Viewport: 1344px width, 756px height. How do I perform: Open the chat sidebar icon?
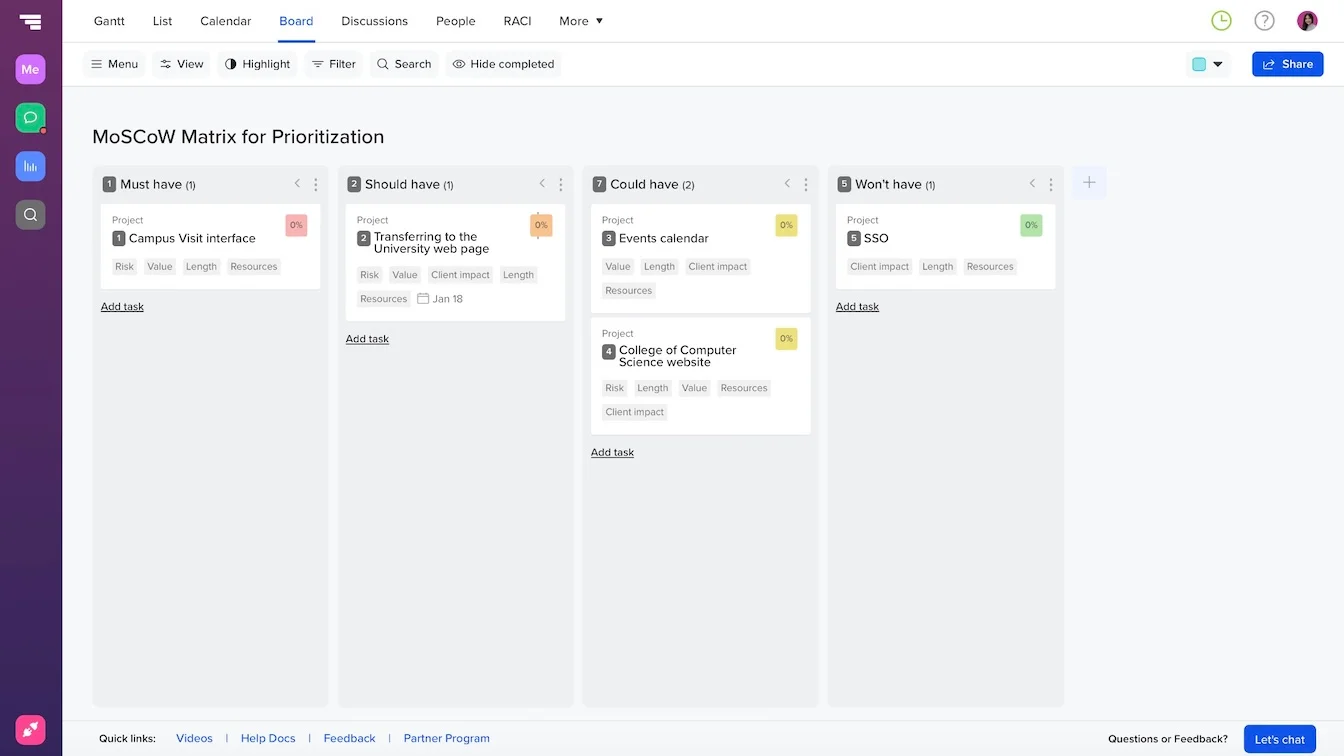pos(30,117)
